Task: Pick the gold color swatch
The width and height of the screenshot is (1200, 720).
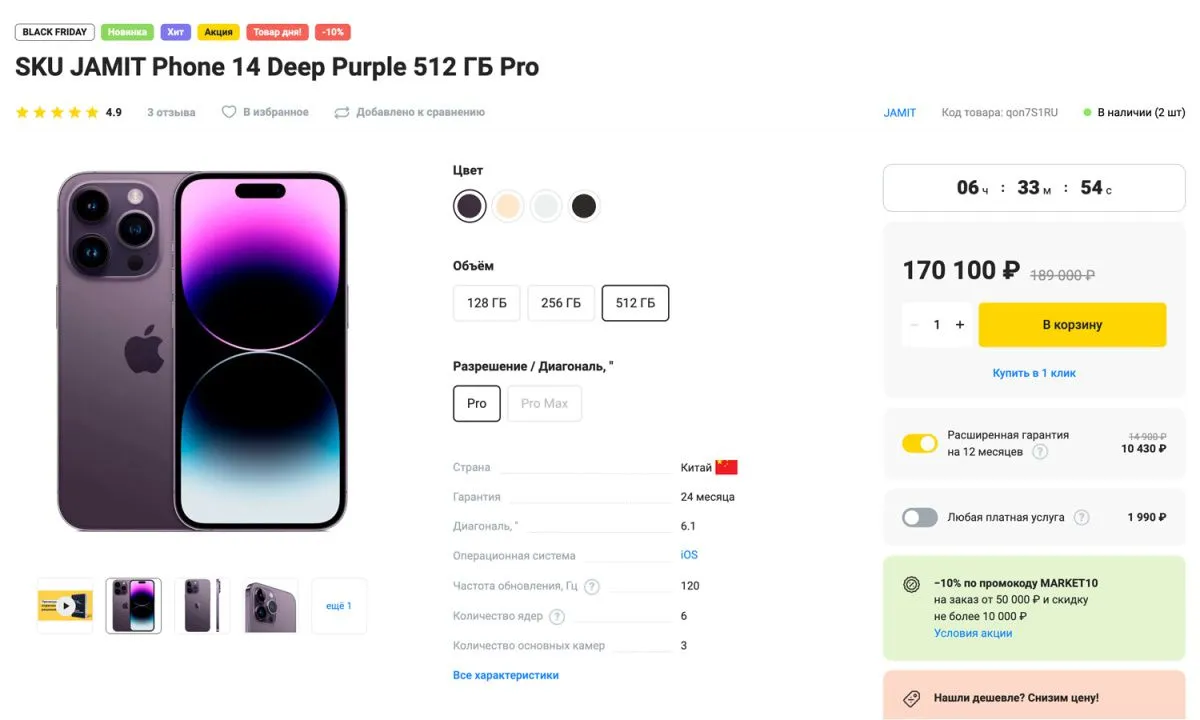Action: click(x=508, y=206)
